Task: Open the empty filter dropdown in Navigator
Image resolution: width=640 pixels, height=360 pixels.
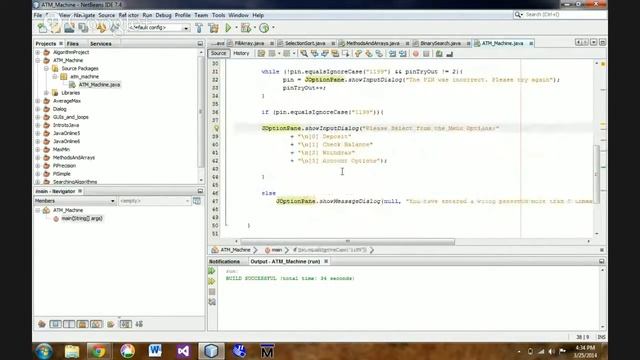Action: (x=187, y=201)
